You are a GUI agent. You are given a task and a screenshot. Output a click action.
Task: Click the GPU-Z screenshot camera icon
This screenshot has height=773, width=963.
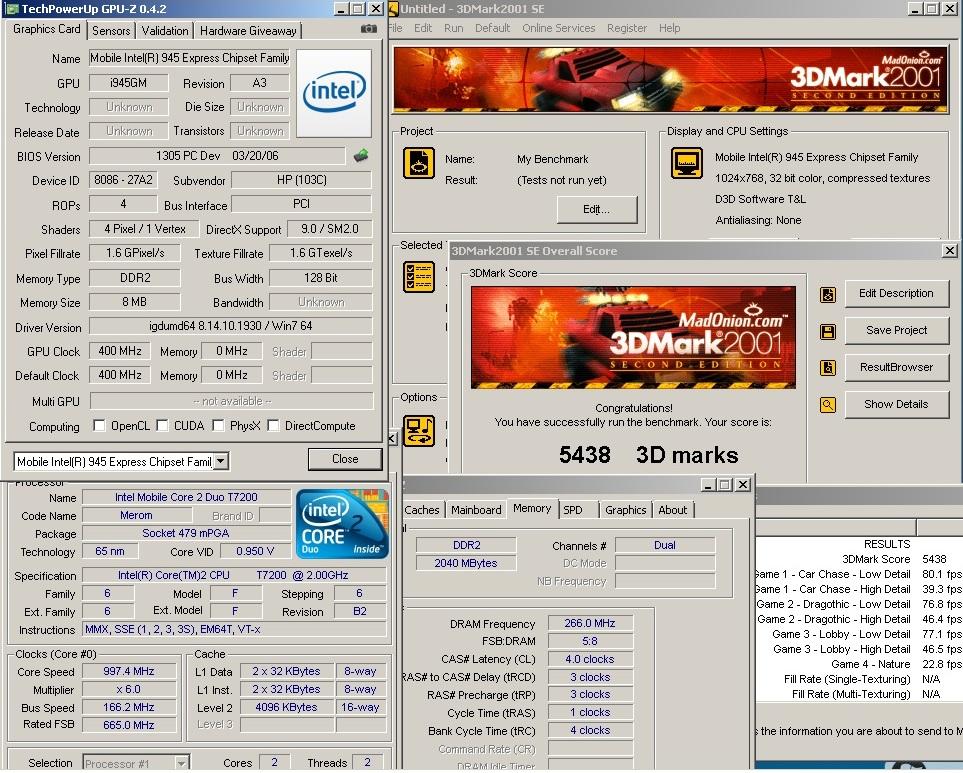click(368, 29)
